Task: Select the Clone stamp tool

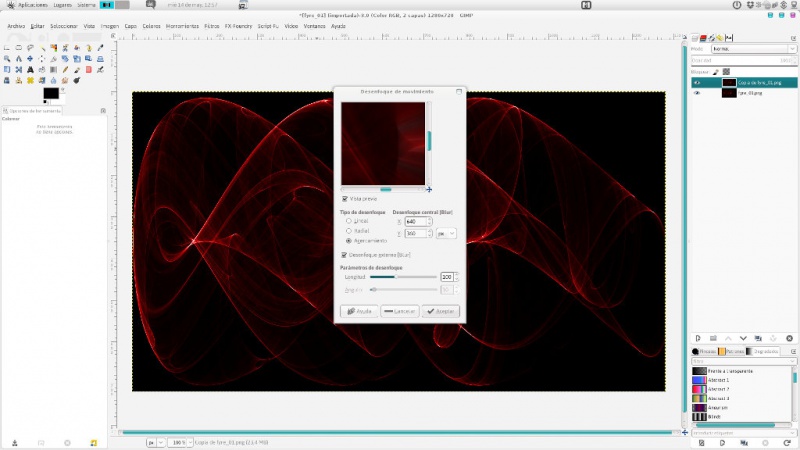Action: point(18,80)
